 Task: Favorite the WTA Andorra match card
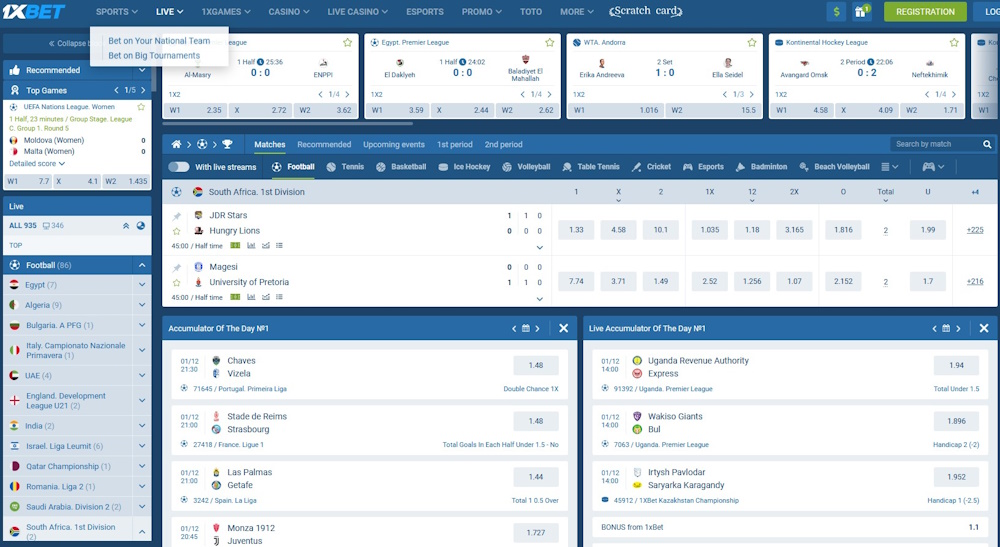pyautogui.click(x=752, y=43)
